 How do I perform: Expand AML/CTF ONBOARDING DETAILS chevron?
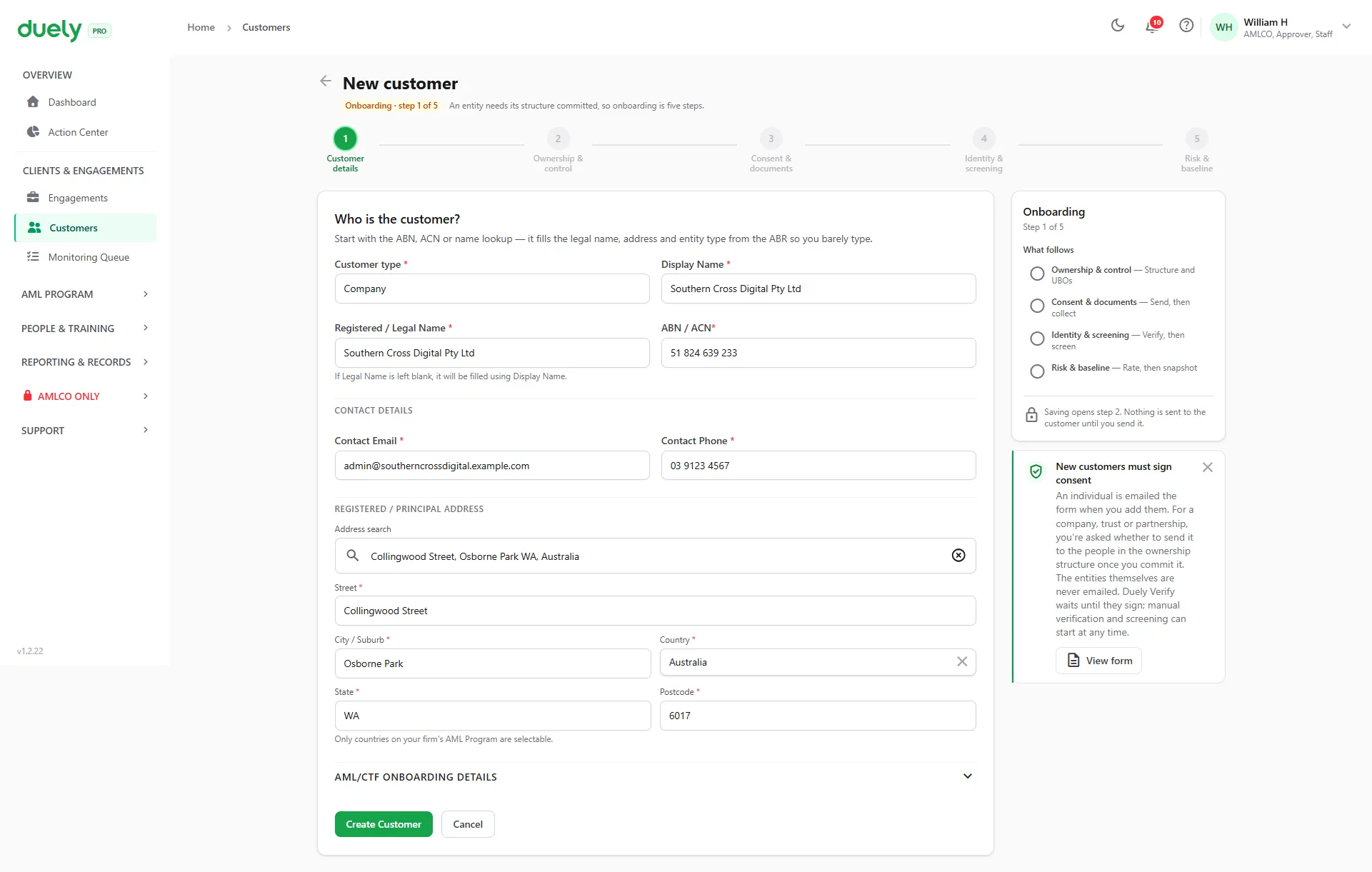pos(968,776)
